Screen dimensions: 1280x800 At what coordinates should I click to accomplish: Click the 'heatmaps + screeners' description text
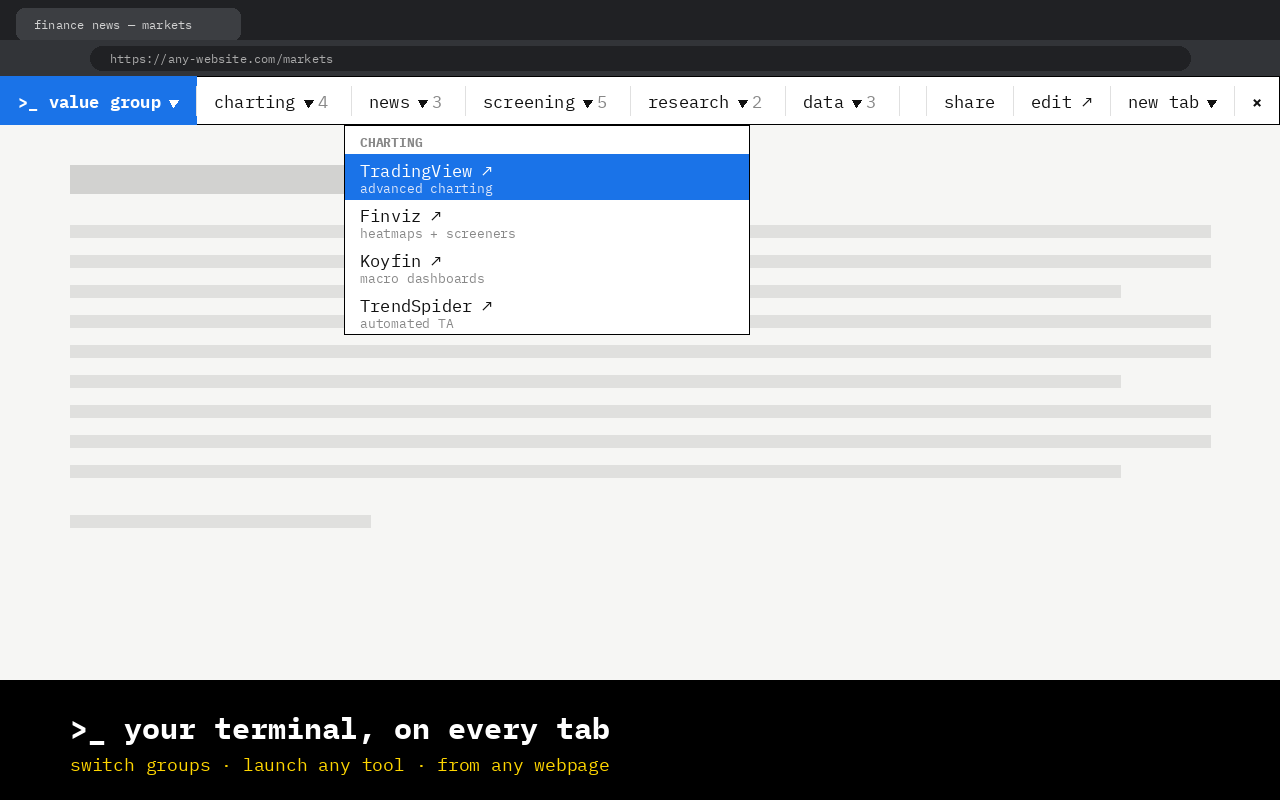[x=438, y=234]
